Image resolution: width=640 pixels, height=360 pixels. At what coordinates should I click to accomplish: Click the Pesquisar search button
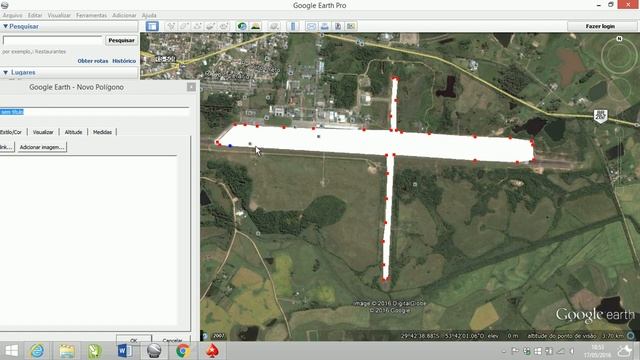(121, 40)
